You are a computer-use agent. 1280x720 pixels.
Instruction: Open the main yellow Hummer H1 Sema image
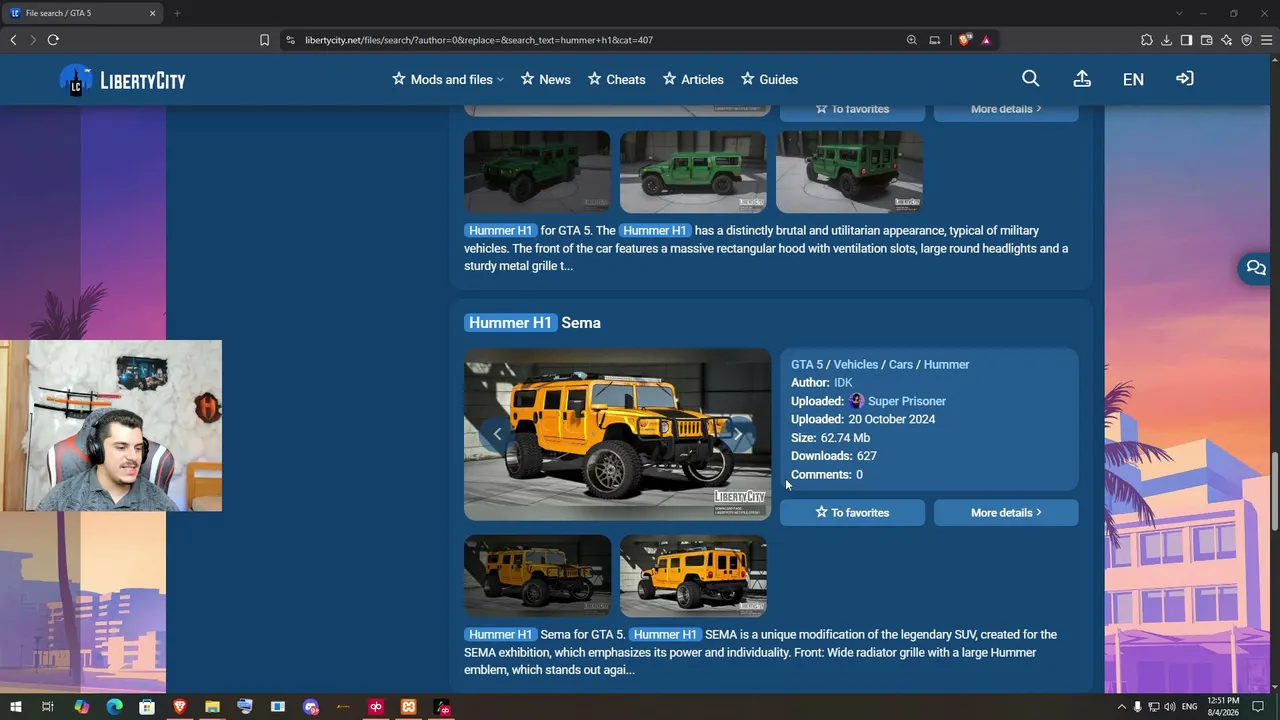point(617,434)
